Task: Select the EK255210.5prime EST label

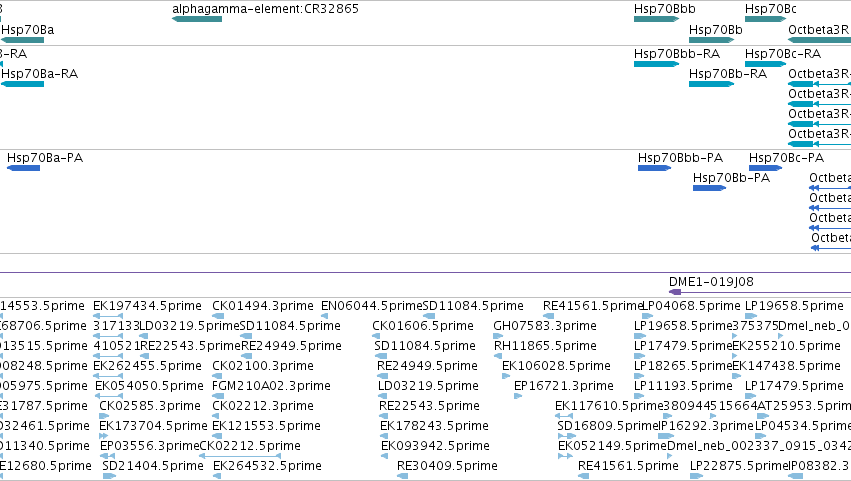Action: pyautogui.click(x=786, y=346)
